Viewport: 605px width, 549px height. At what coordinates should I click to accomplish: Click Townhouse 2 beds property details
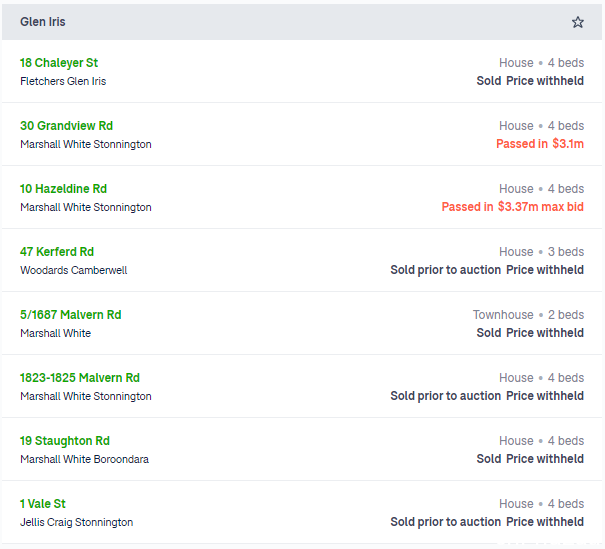click(529, 314)
